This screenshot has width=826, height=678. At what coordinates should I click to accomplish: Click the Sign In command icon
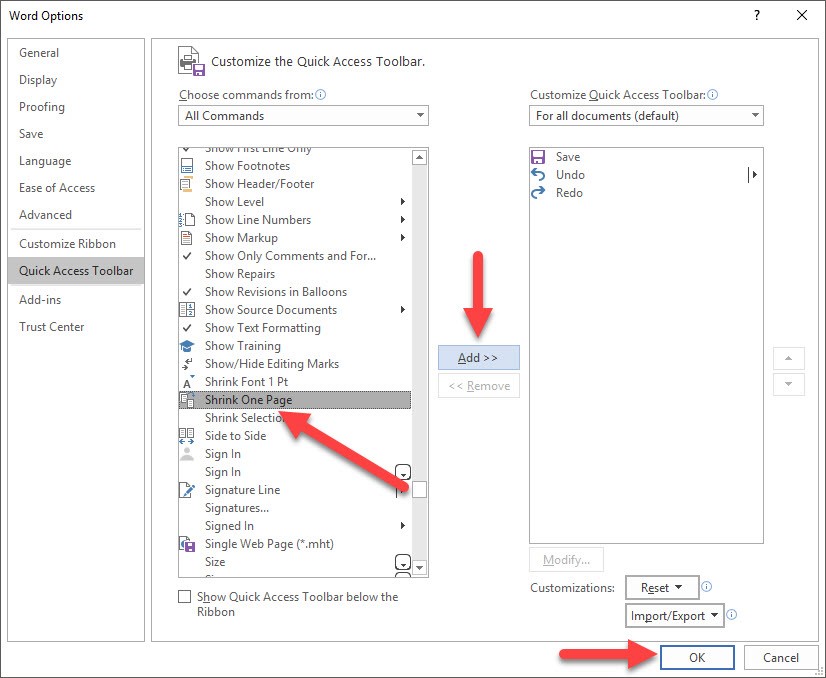click(186, 453)
